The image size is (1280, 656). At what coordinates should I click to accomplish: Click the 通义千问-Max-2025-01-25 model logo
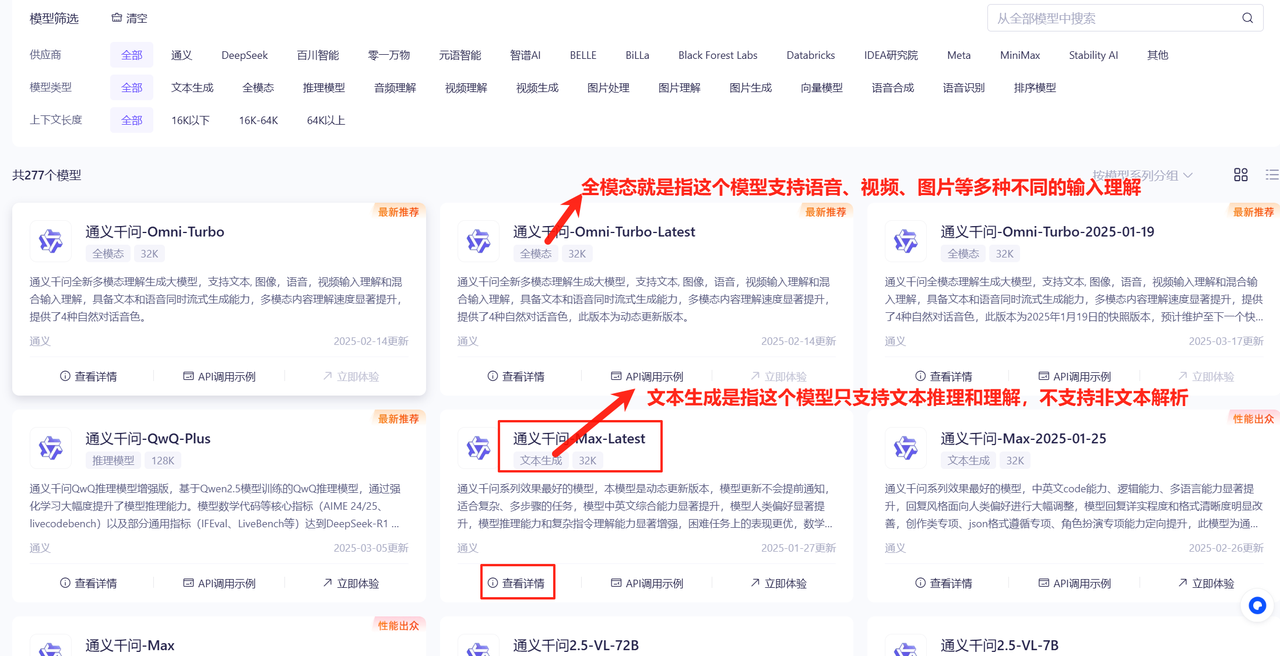[x=905, y=448]
